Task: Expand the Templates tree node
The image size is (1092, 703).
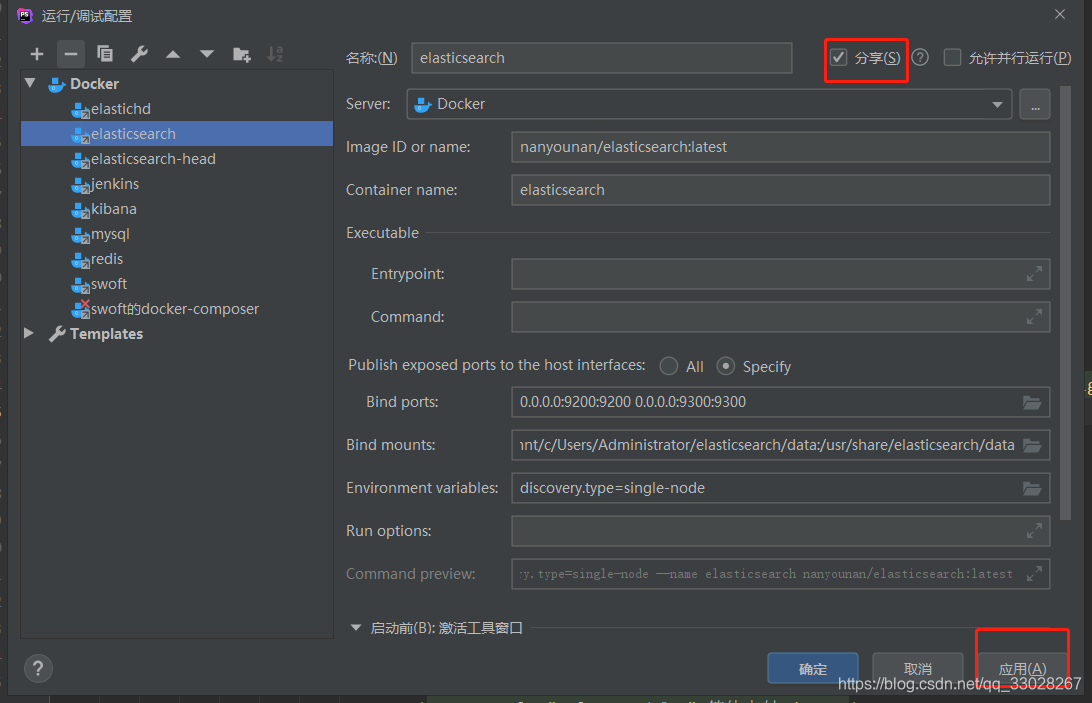Action: [29, 333]
